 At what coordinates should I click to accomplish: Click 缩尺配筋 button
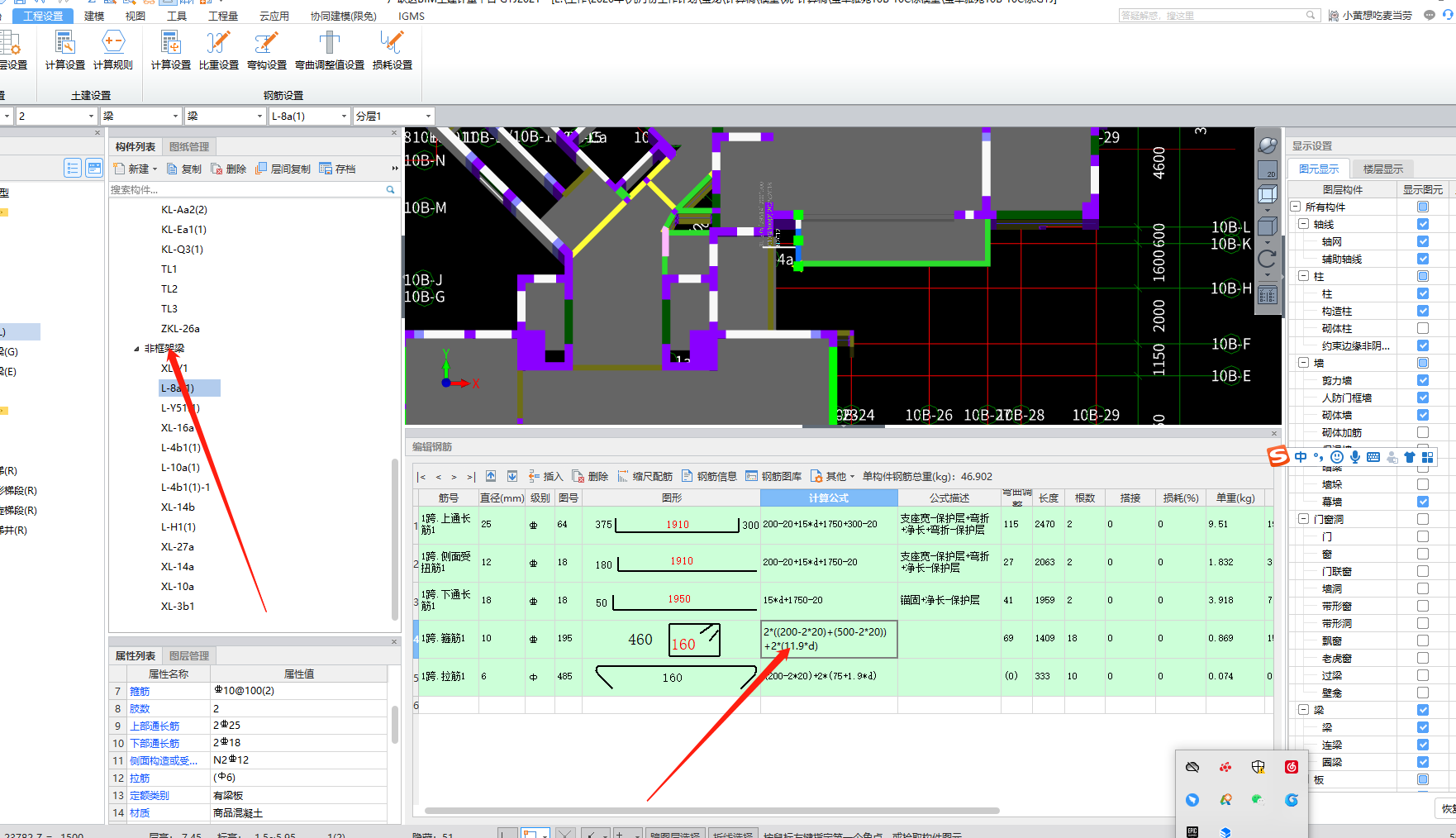point(645,476)
